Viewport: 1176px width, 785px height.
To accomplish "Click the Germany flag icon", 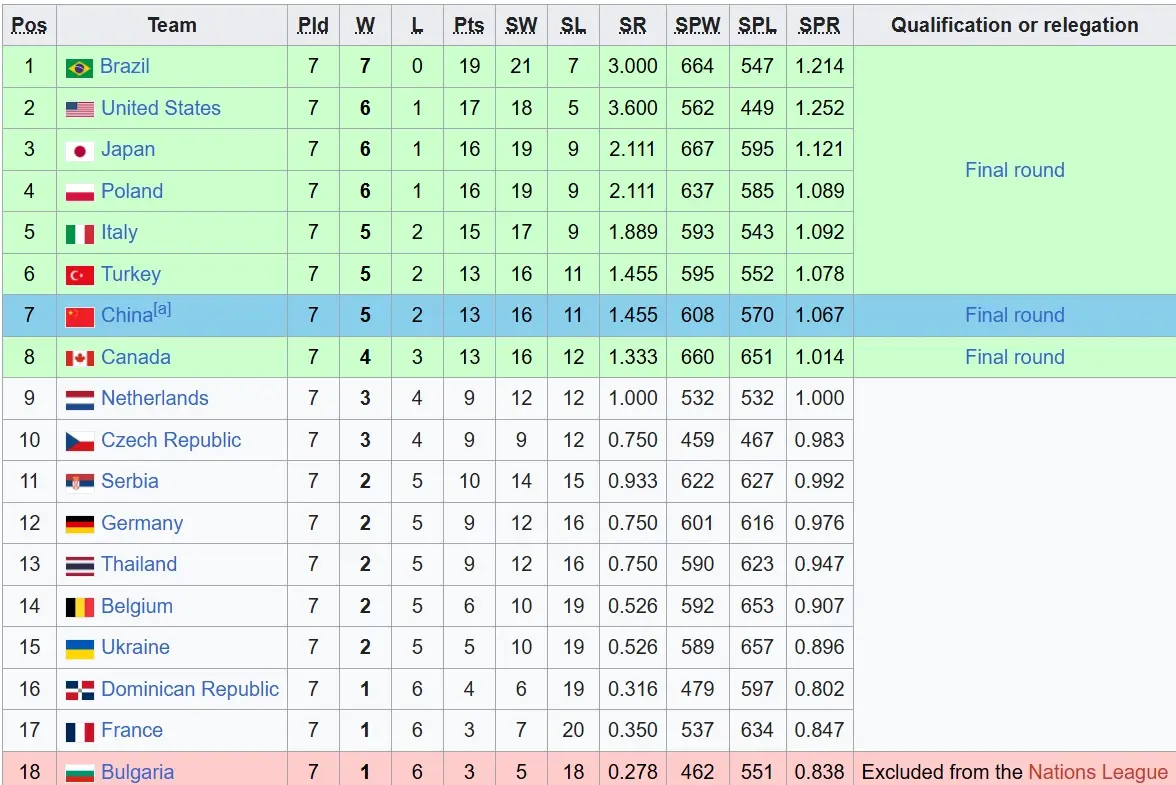I will click(x=80, y=524).
